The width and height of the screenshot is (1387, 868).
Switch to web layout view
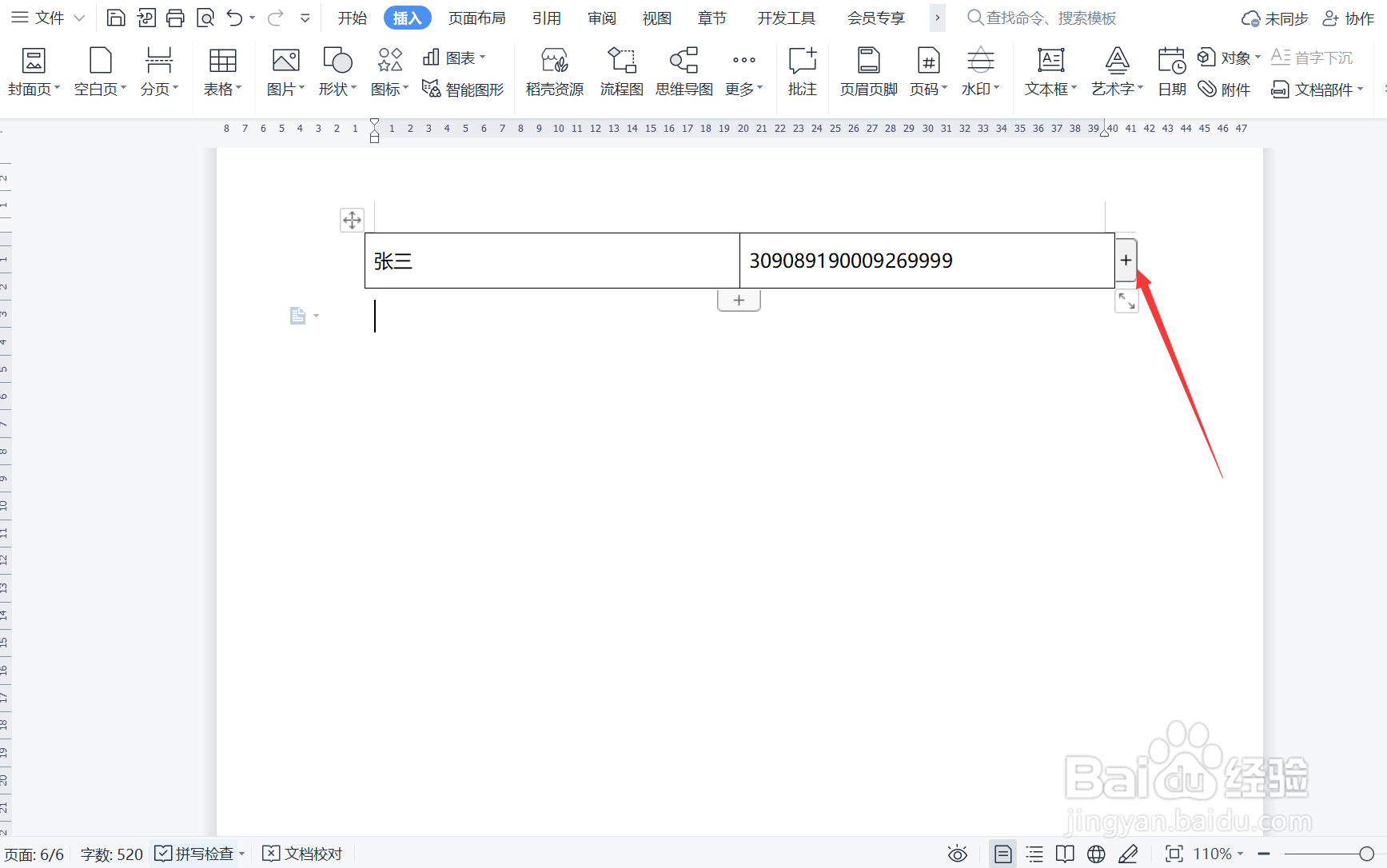coord(1096,854)
